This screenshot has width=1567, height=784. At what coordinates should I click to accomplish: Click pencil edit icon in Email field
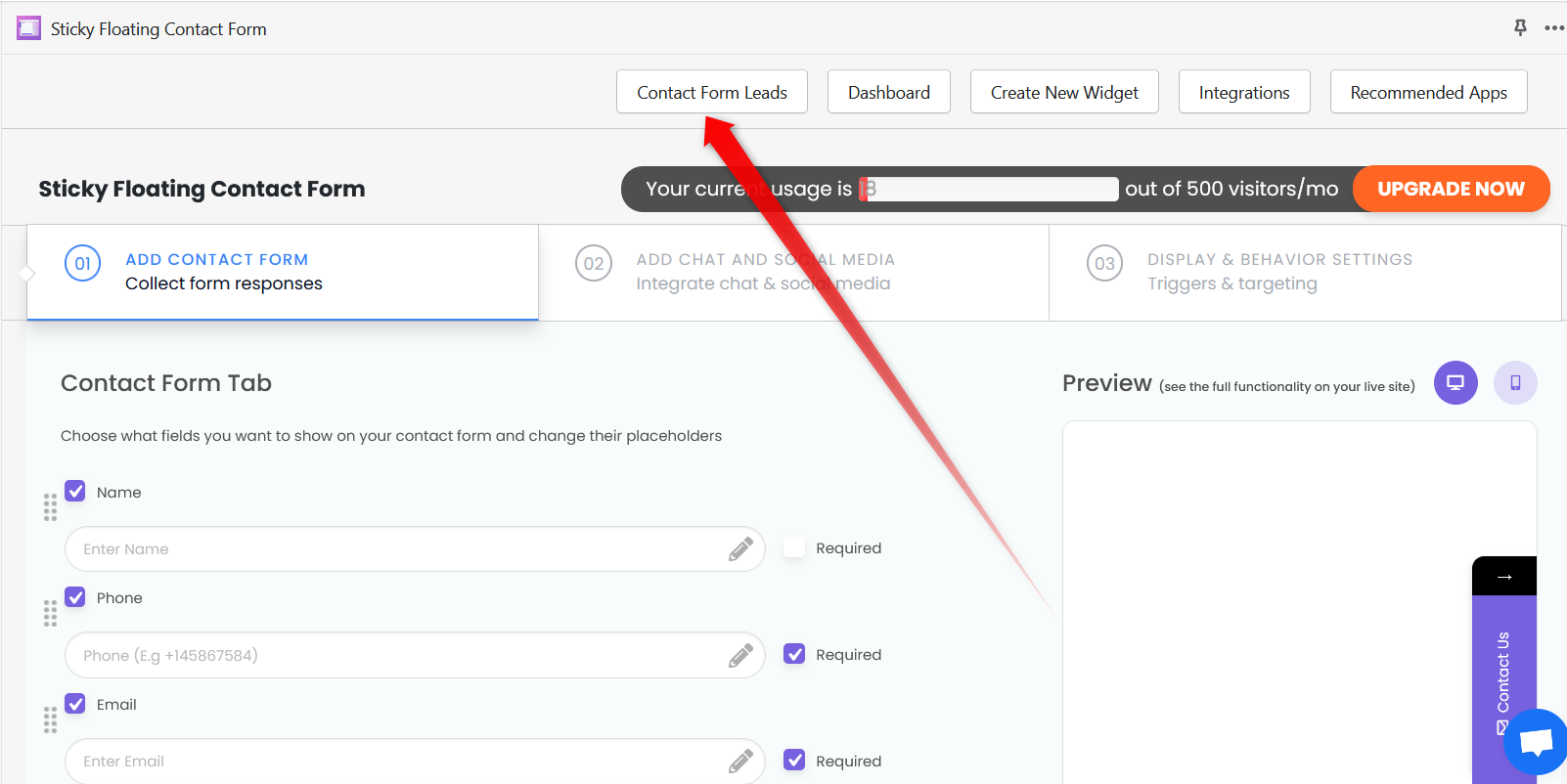coord(740,761)
